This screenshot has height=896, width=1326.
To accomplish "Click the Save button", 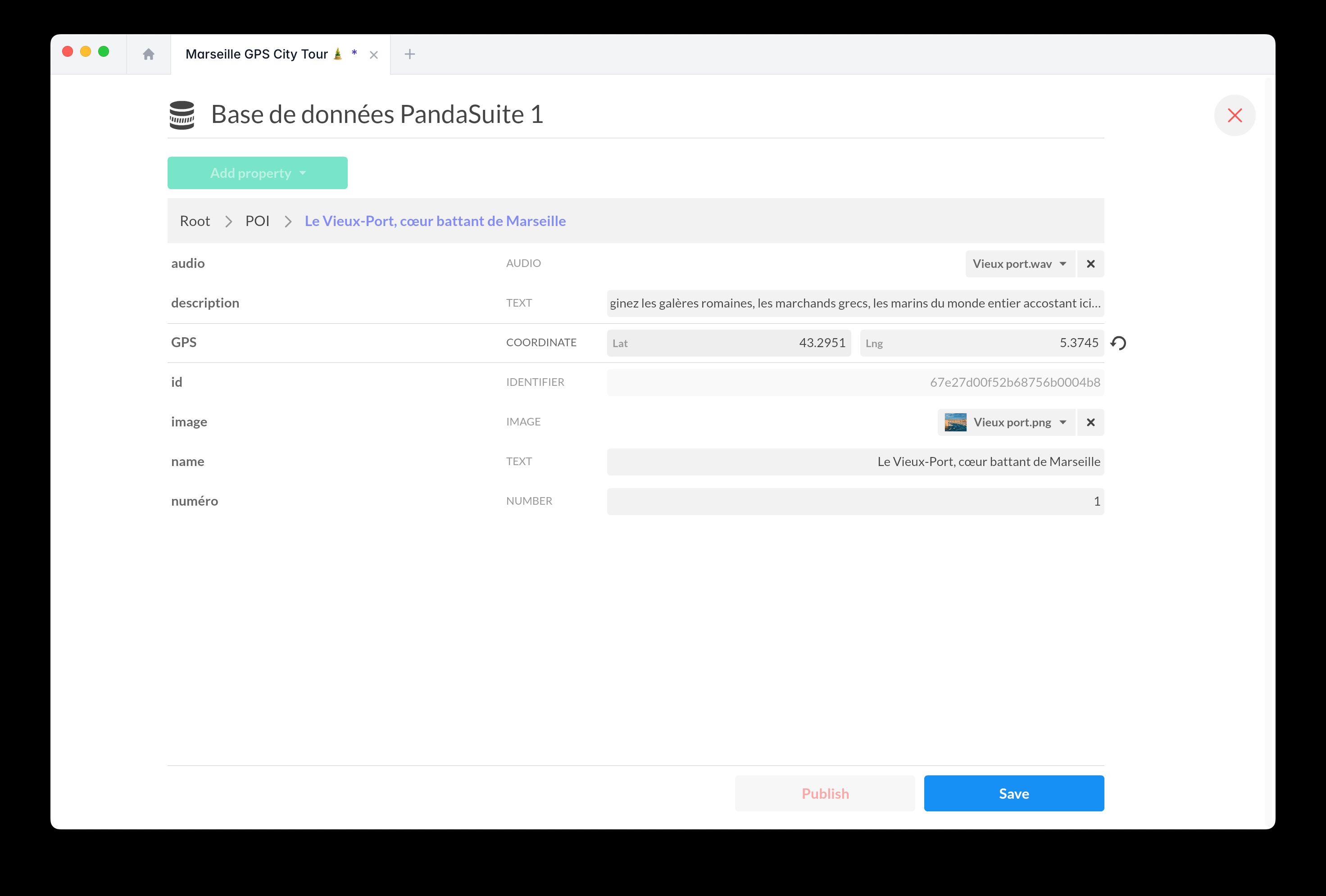I will point(1013,793).
